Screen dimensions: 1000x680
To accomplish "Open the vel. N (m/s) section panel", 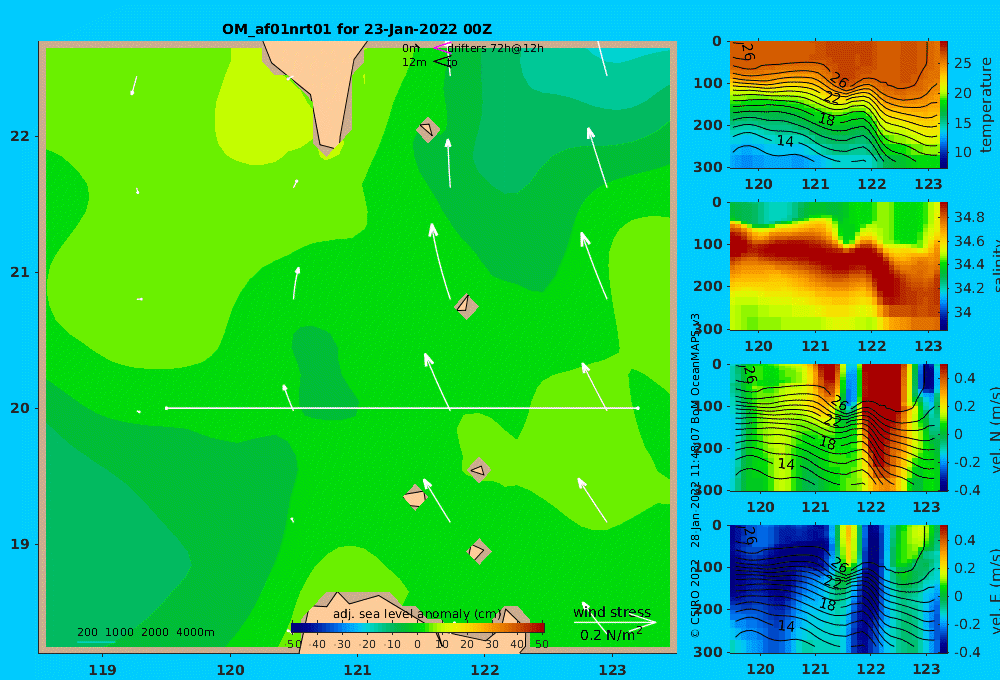I will (835, 427).
